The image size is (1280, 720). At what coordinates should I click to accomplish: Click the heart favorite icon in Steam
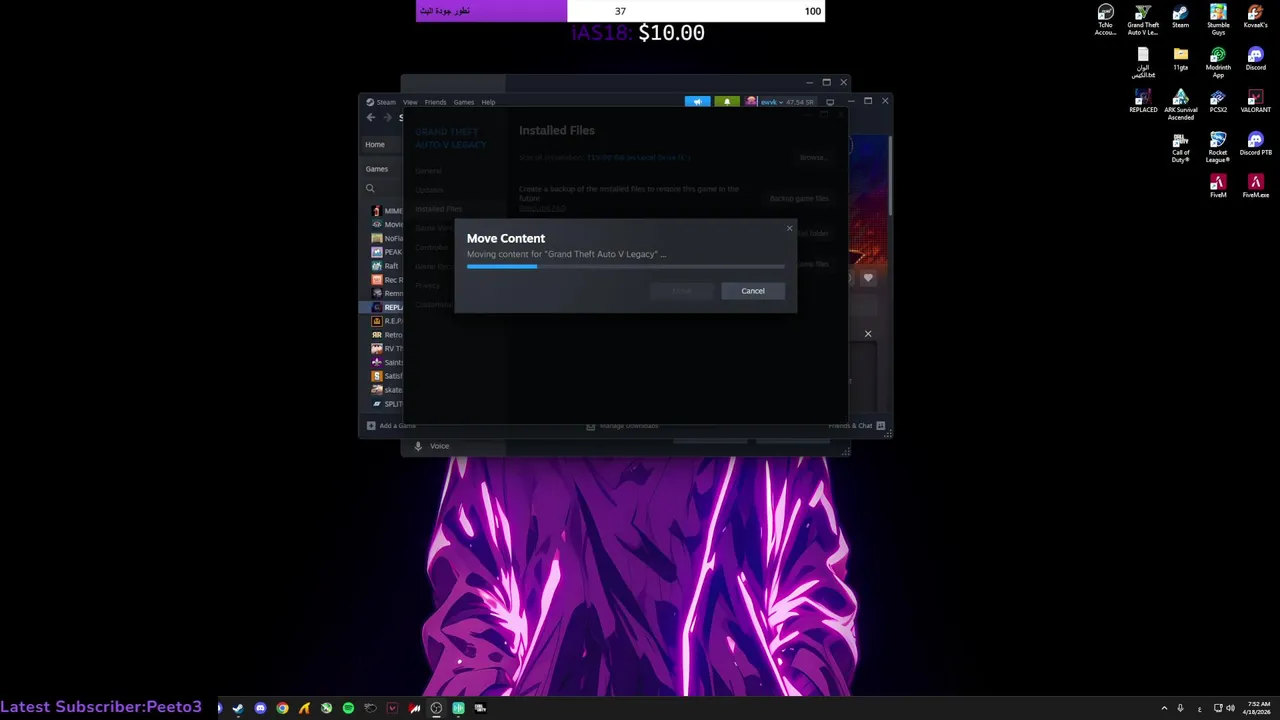point(868,278)
